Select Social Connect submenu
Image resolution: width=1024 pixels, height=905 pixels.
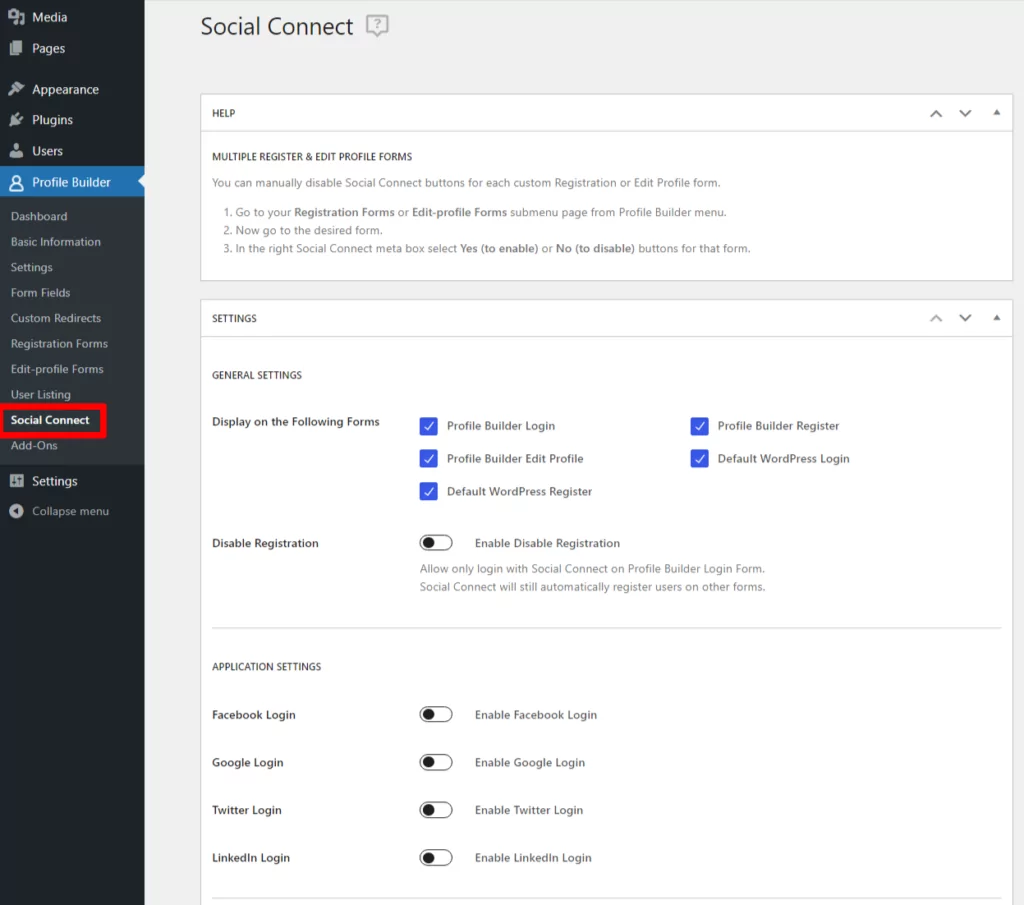50,420
